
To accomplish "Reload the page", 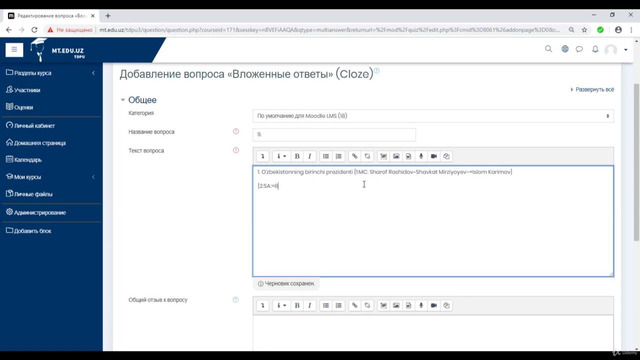I will (x=34, y=30).
